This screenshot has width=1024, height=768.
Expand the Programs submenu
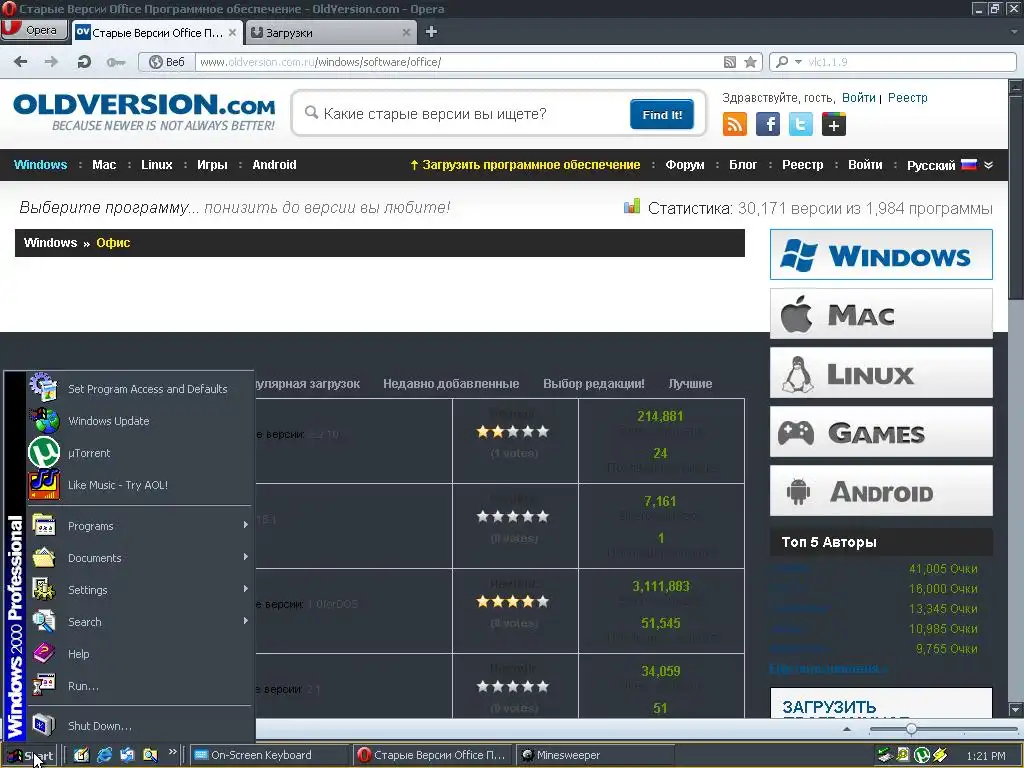140,526
